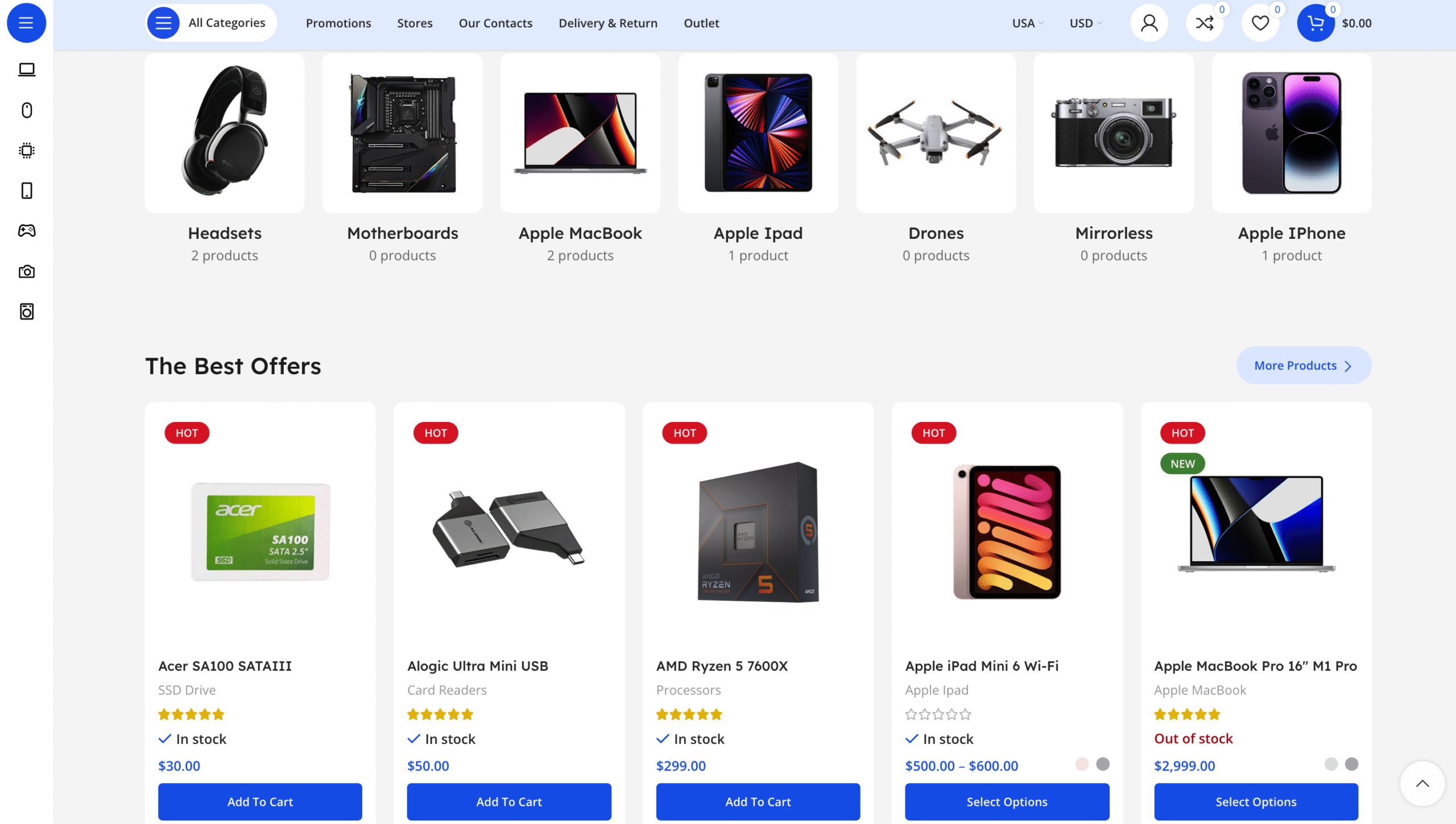The width and height of the screenshot is (1456, 824).
Task: Expand the USA country dropdown
Action: (x=1027, y=23)
